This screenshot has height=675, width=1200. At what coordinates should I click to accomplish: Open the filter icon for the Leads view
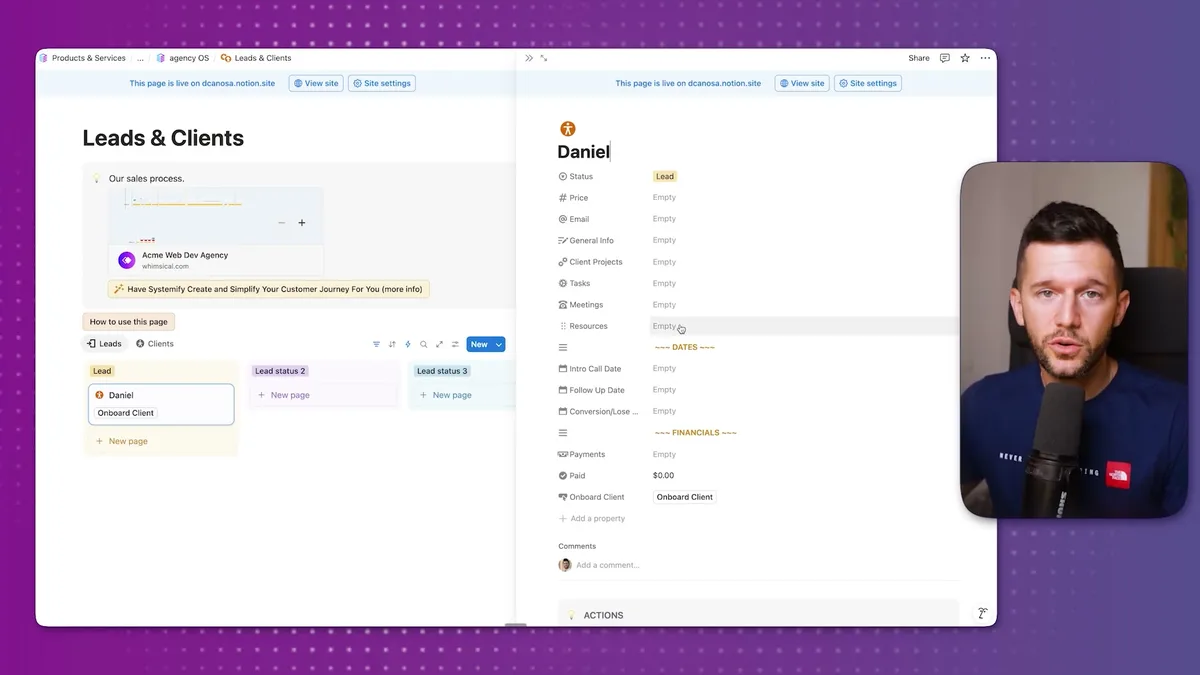click(377, 344)
